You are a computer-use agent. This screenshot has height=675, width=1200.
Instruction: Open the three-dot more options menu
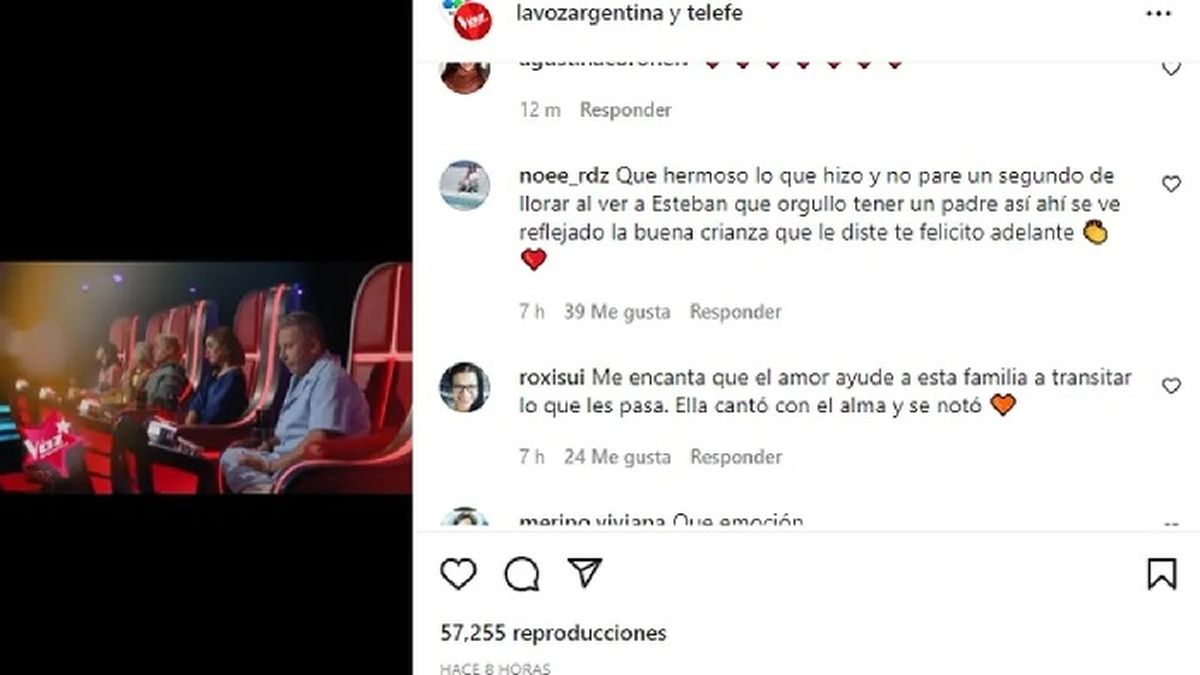[1160, 13]
